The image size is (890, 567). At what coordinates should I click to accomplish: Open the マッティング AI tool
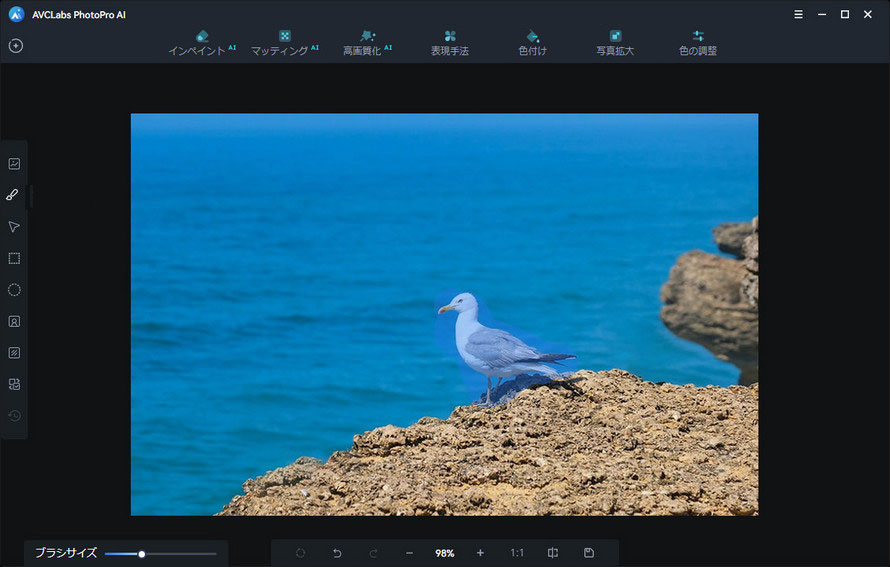[284, 43]
